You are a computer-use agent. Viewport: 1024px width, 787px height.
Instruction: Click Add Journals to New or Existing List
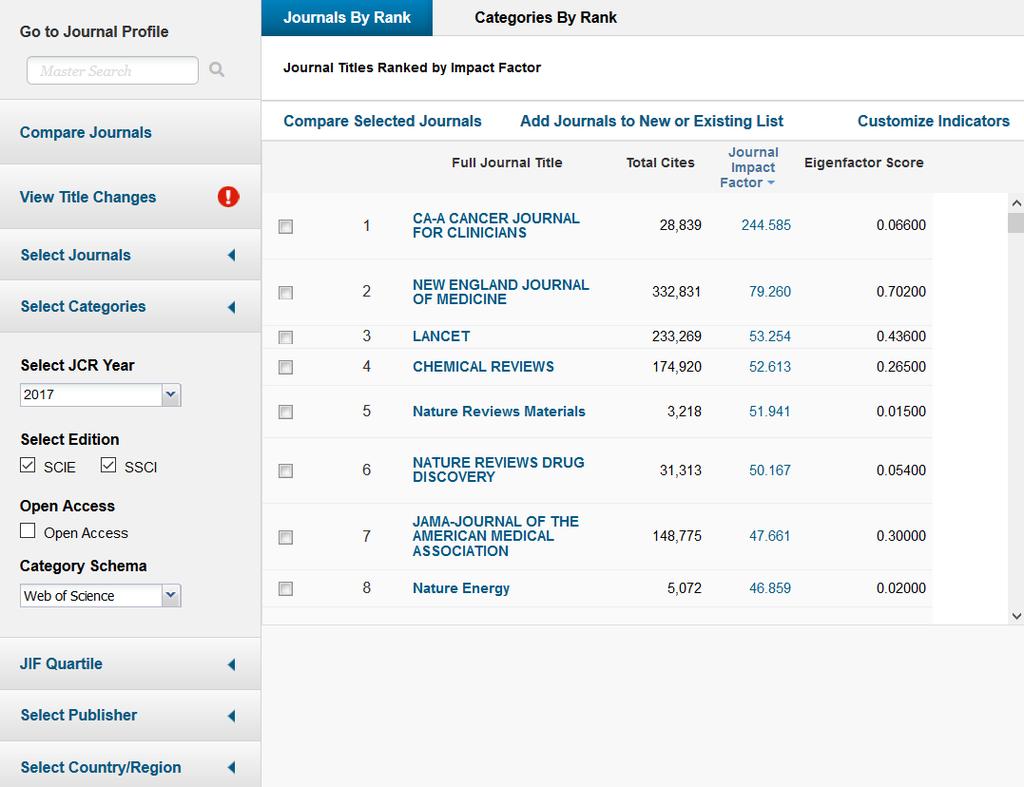click(651, 121)
